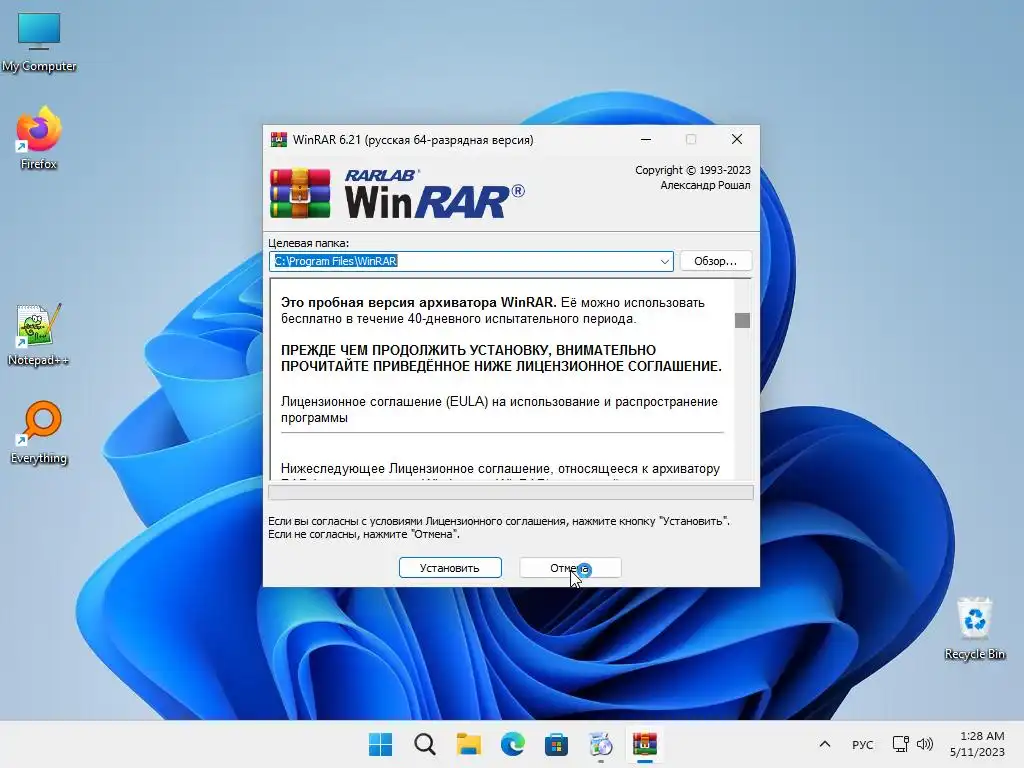Click the WinRAR title bar icon

[279, 139]
